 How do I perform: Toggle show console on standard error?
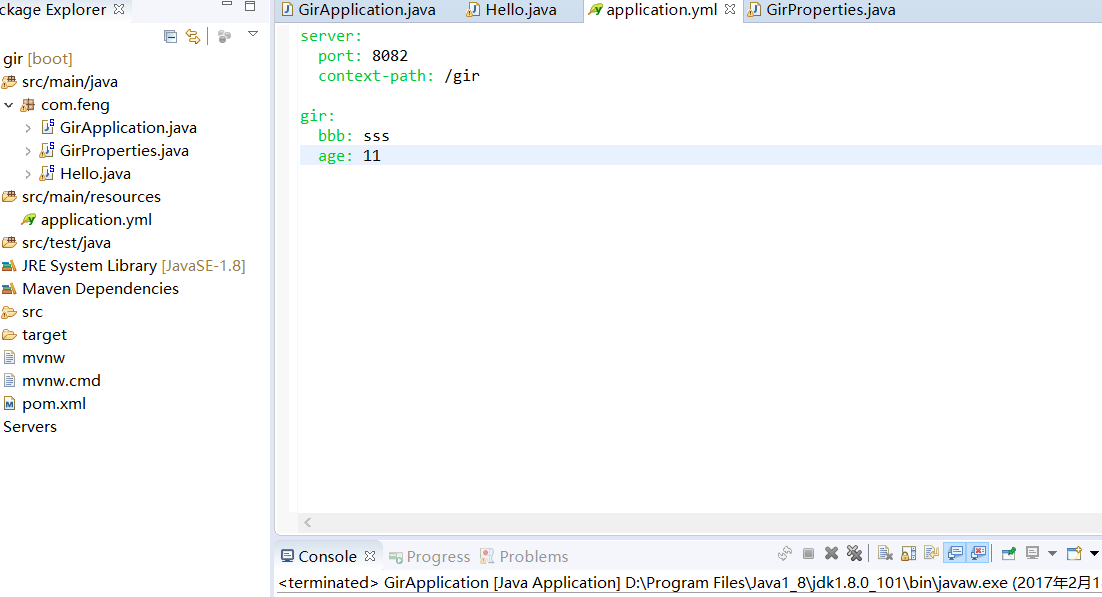click(978, 553)
